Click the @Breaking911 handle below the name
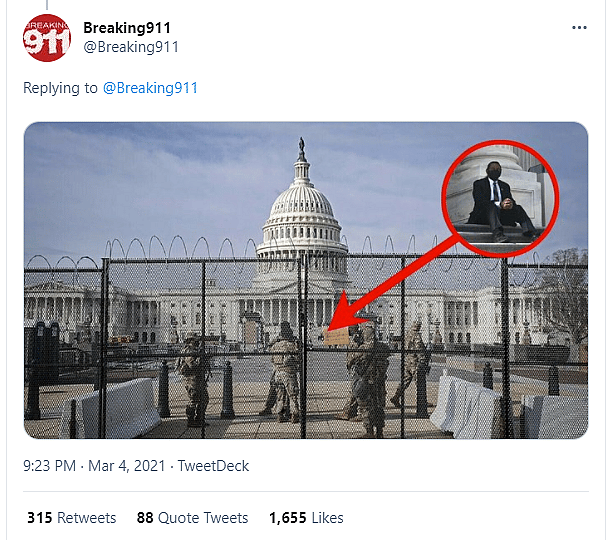614x540 pixels. 130,47
